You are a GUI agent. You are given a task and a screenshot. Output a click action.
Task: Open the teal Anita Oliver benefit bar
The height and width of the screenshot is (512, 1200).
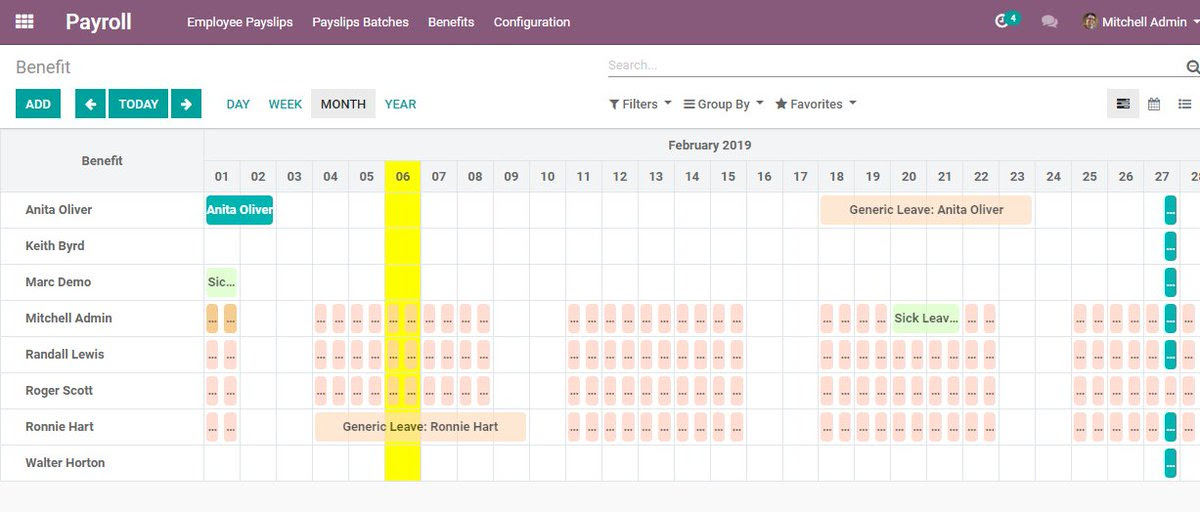coord(240,210)
